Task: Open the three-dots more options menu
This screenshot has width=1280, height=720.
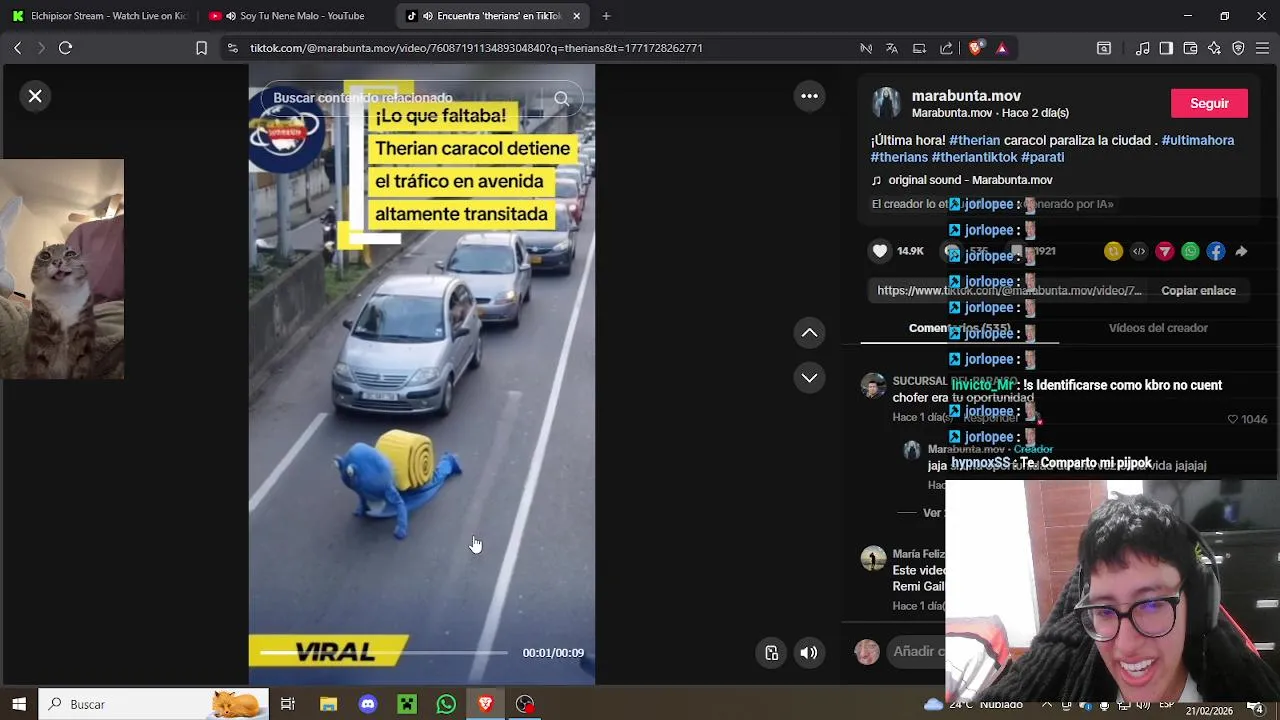Action: [x=809, y=96]
